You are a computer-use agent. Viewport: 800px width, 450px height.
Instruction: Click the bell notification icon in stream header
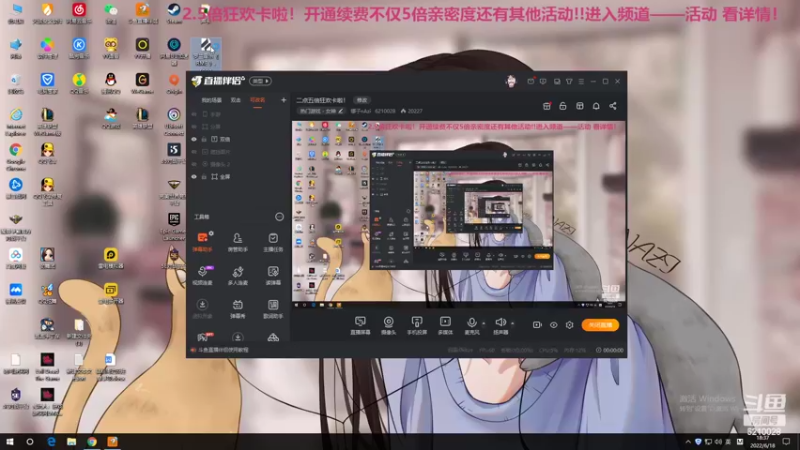[596, 106]
